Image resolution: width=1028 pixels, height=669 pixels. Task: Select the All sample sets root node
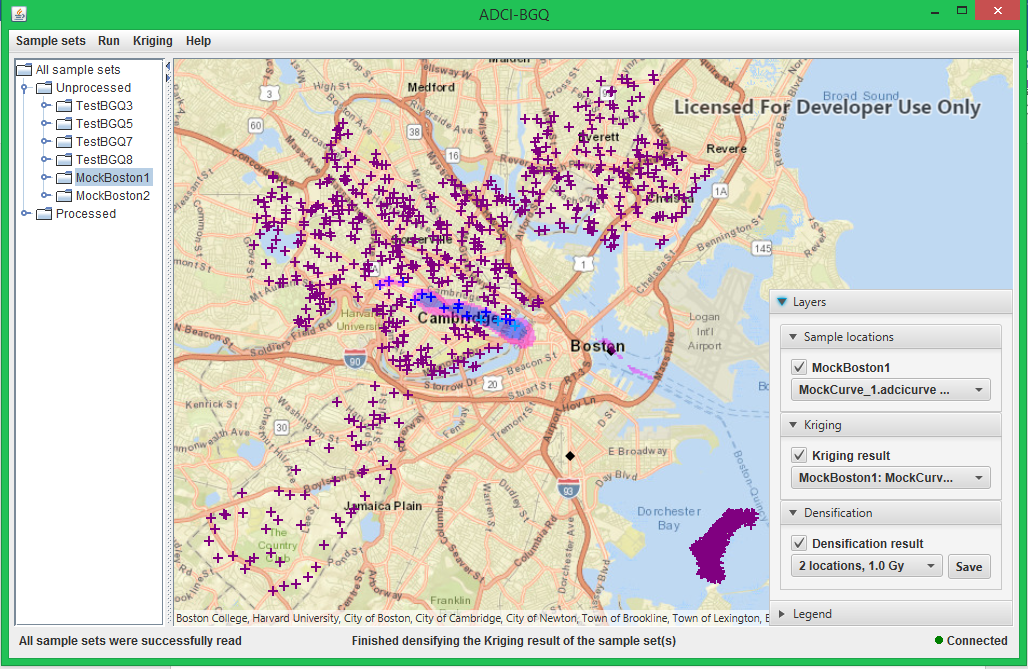(78, 70)
